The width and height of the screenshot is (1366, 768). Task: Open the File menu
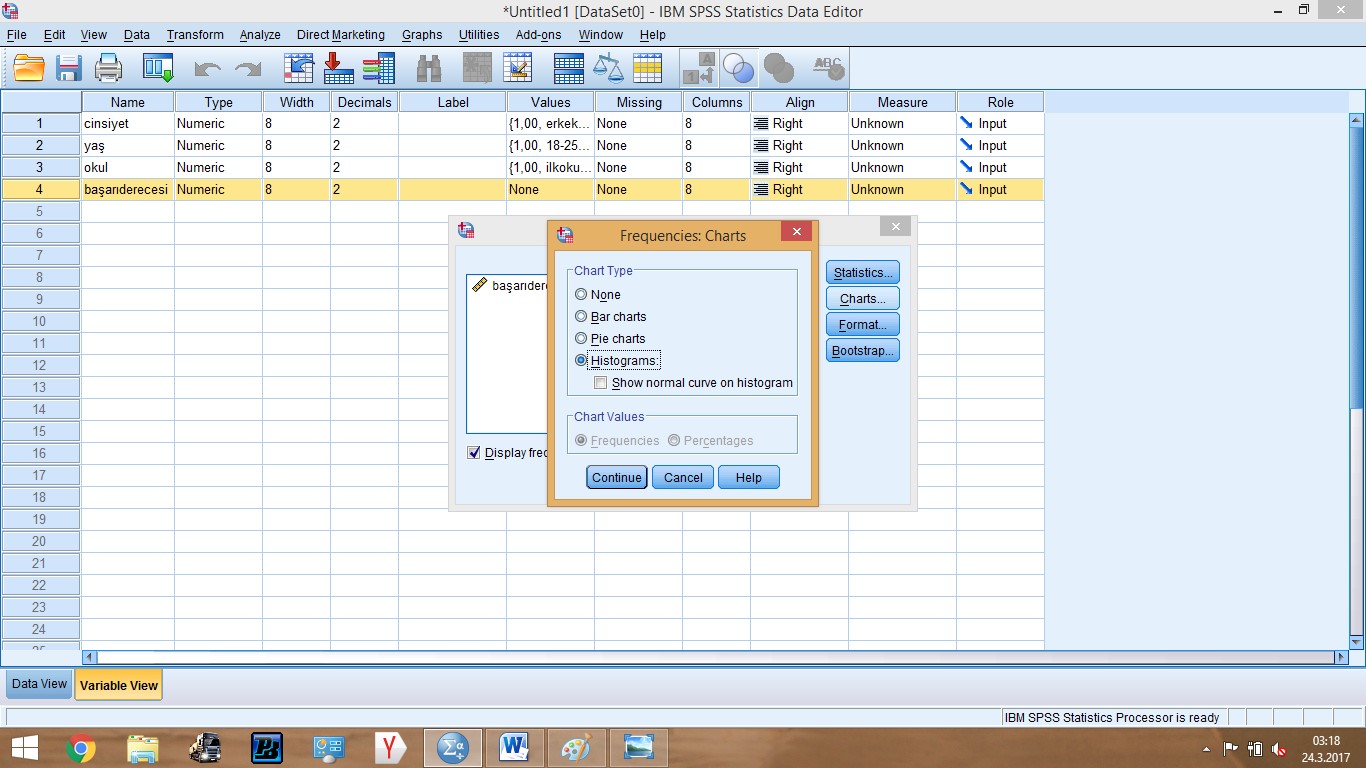(16, 34)
